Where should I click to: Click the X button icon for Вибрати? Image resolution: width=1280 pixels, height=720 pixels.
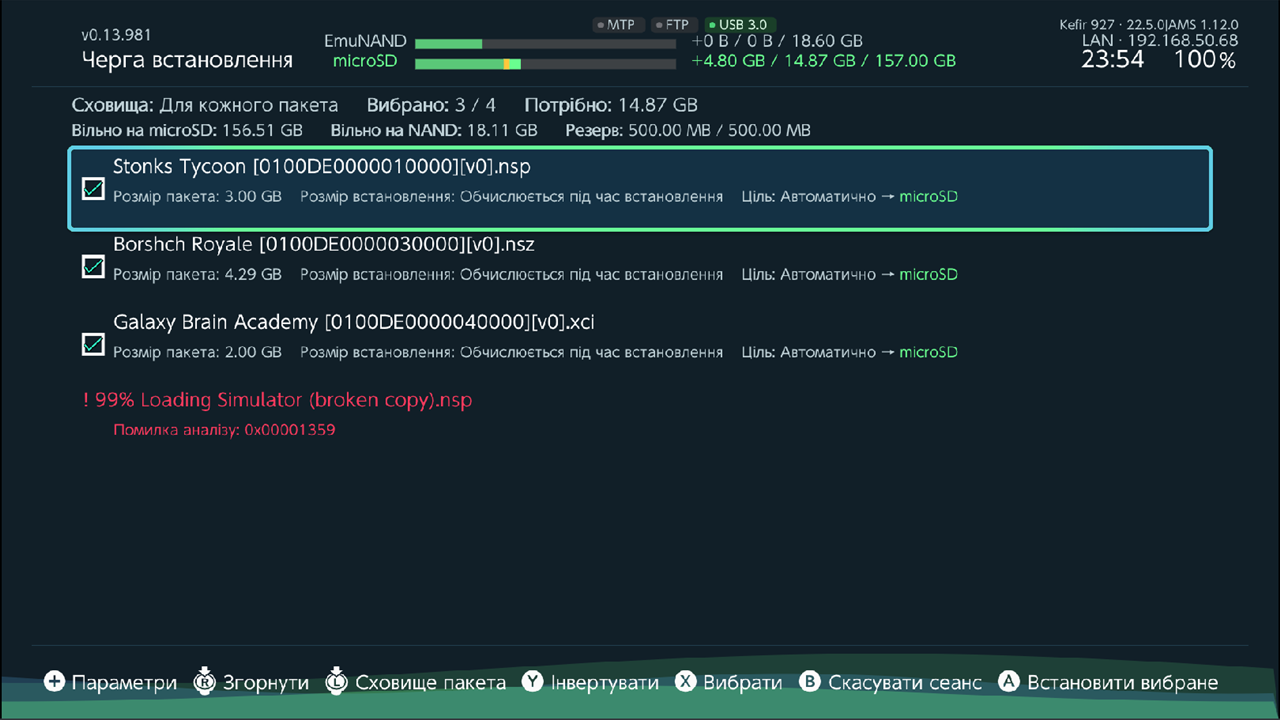(685, 682)
